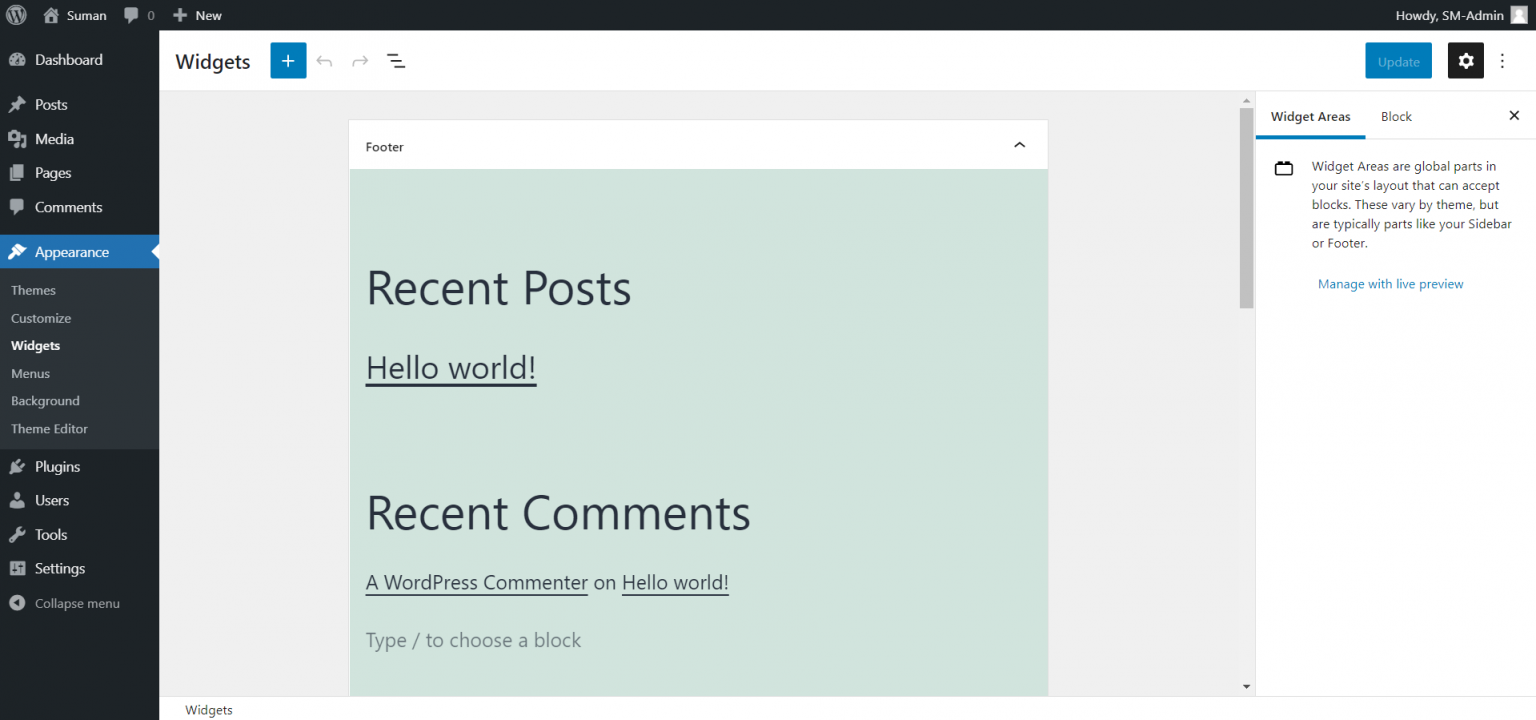Open Dashboard in the sidebar
This screenshot has width=1536, height=720.
click(x=79, y=60)
